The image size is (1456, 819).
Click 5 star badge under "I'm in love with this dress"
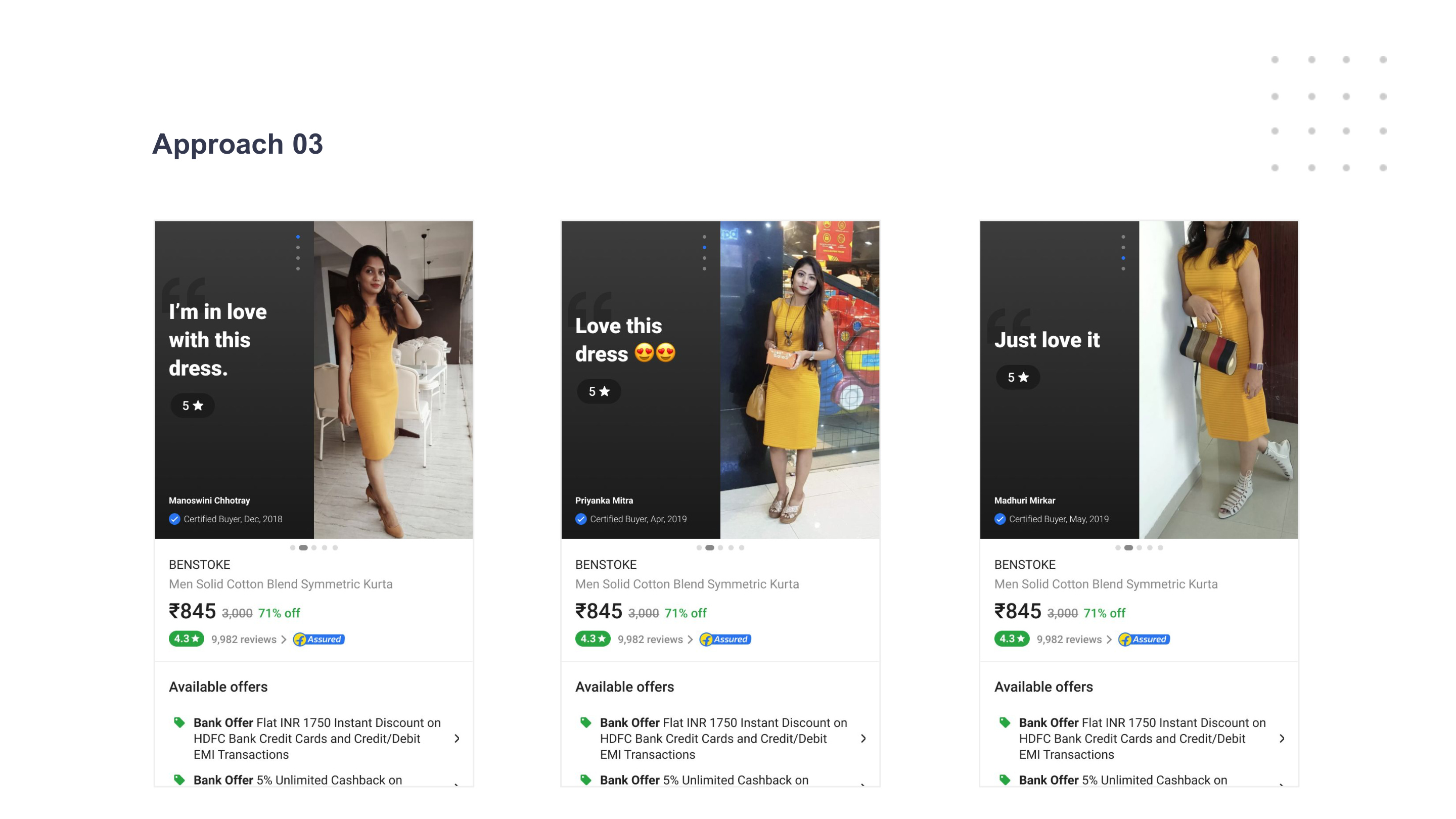(x=192, y=405)
